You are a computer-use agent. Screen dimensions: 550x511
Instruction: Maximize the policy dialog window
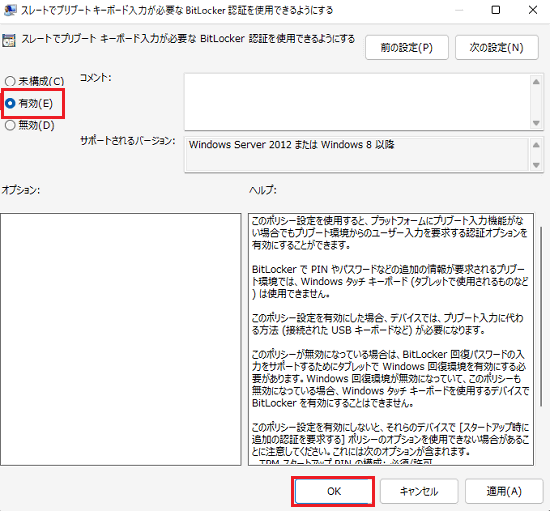point(496,10)
